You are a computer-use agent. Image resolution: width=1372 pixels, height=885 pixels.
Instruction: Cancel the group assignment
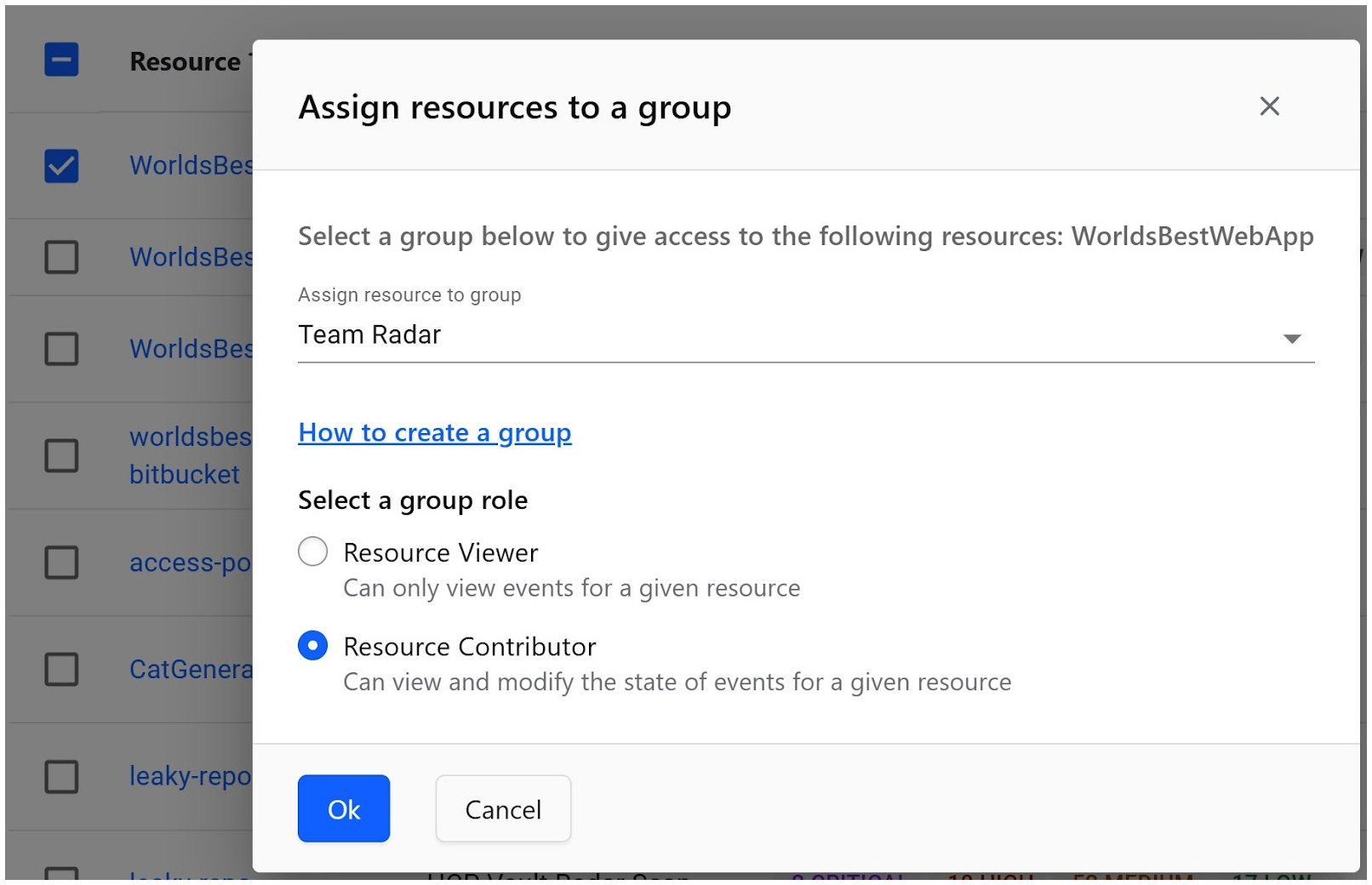[502, 809]
